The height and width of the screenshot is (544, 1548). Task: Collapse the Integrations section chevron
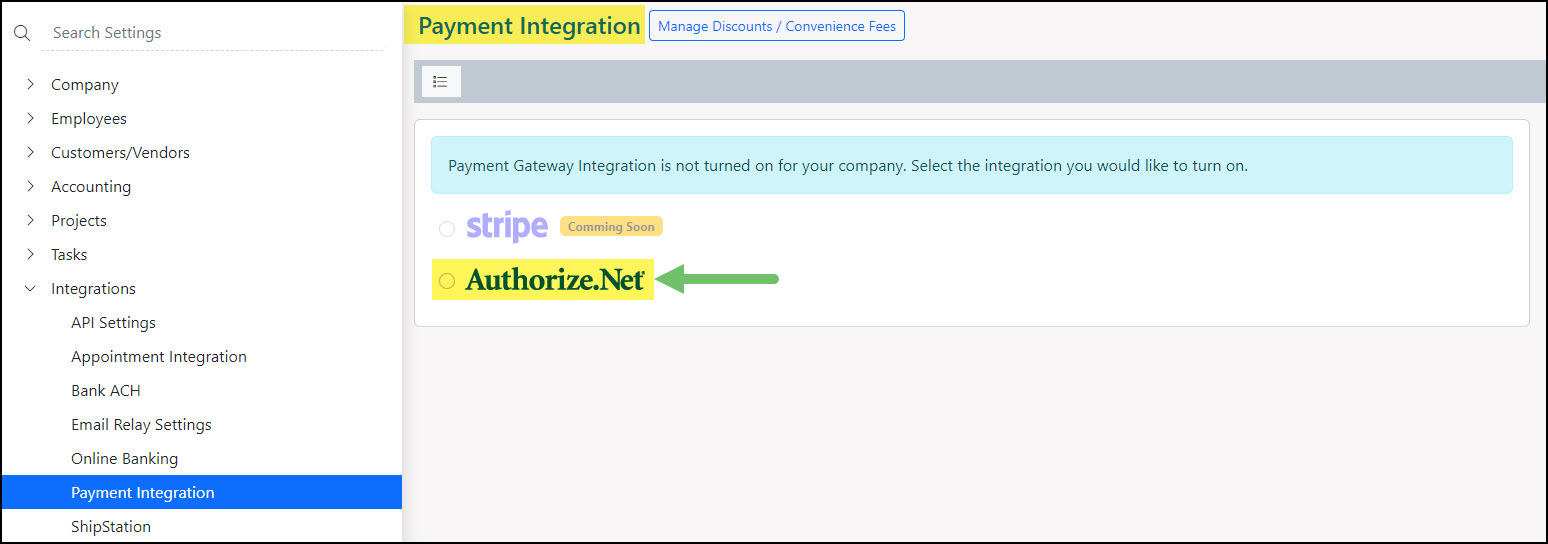[30, 289]
